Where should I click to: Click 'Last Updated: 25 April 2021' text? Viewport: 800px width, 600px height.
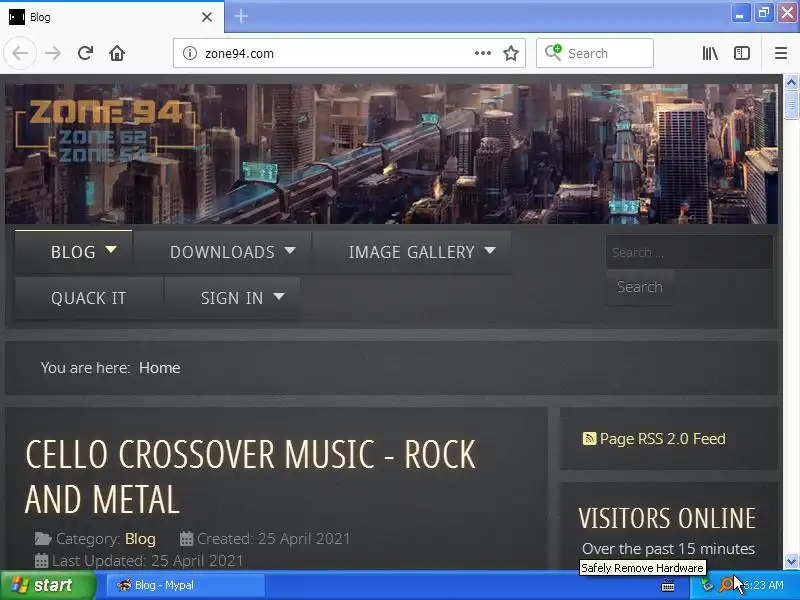click(147, 561)
